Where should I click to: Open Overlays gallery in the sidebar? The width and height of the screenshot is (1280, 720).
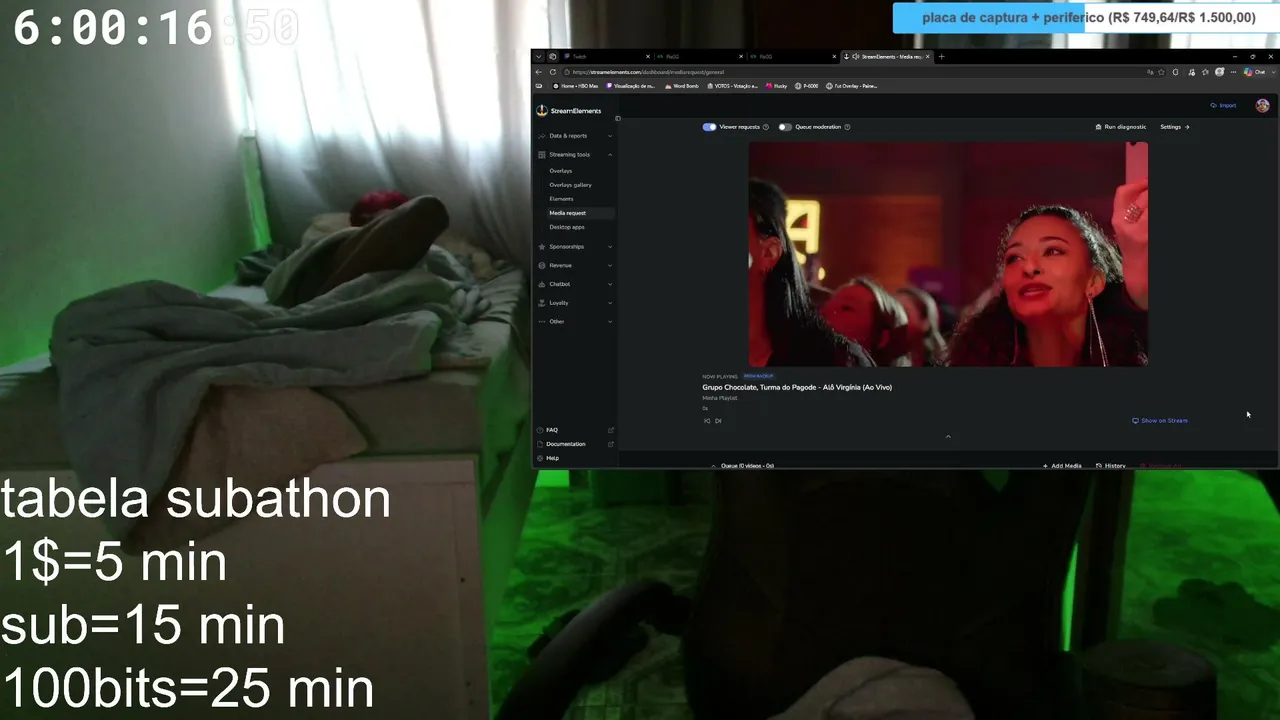(x=570, y=185)
